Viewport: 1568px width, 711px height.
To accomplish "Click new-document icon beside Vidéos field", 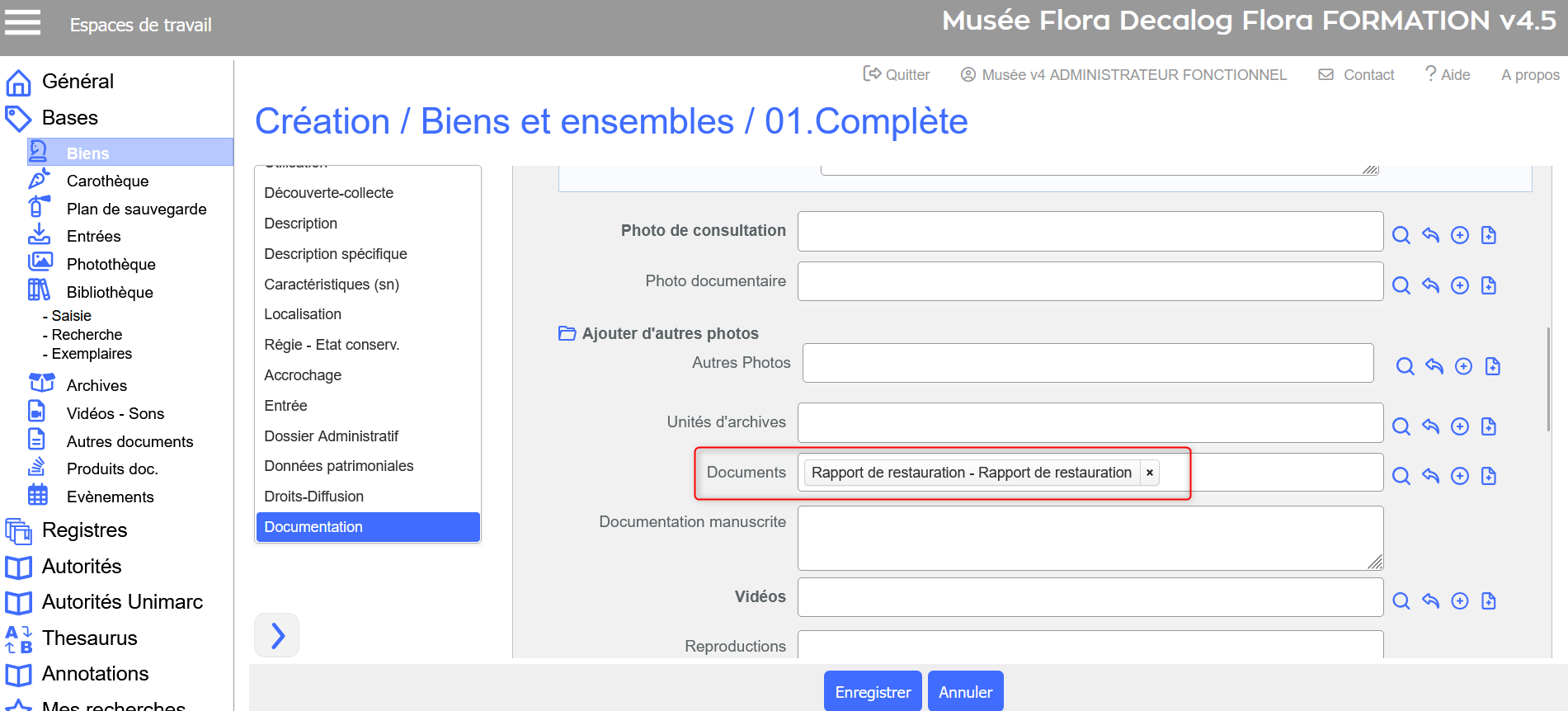I will tap(1488, 601).
